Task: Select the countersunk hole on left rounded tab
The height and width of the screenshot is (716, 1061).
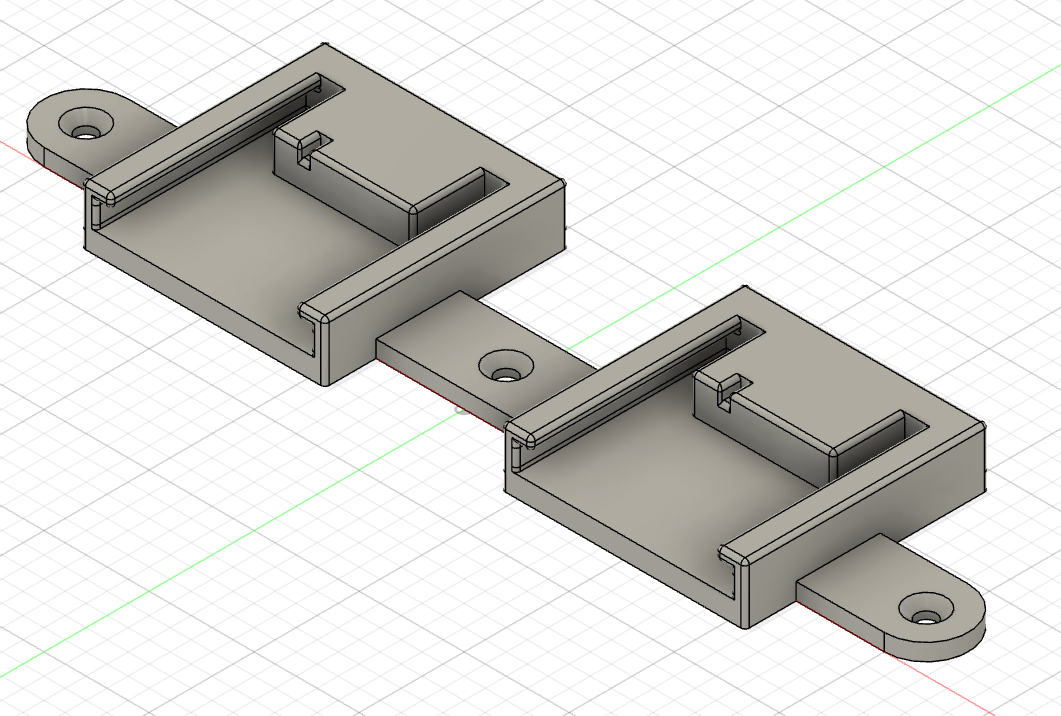Action: click(85, 123)
